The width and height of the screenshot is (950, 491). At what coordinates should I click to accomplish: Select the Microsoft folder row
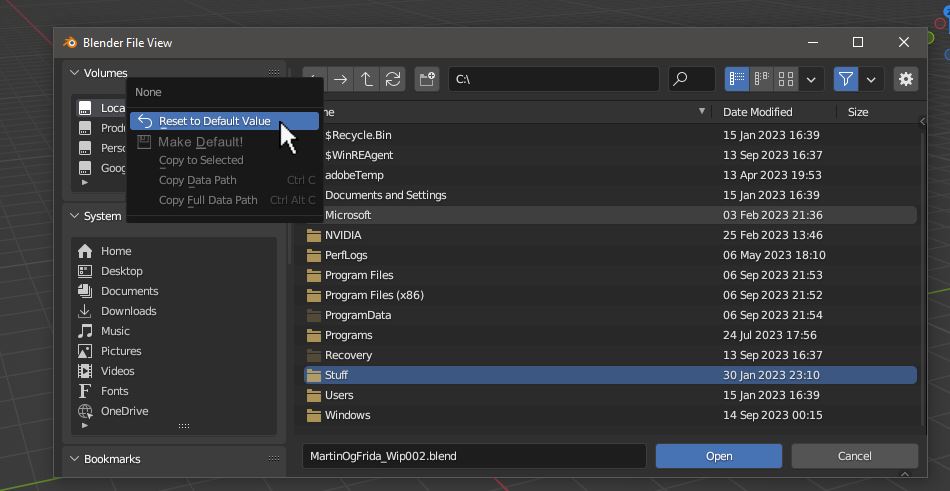point(610,215)
